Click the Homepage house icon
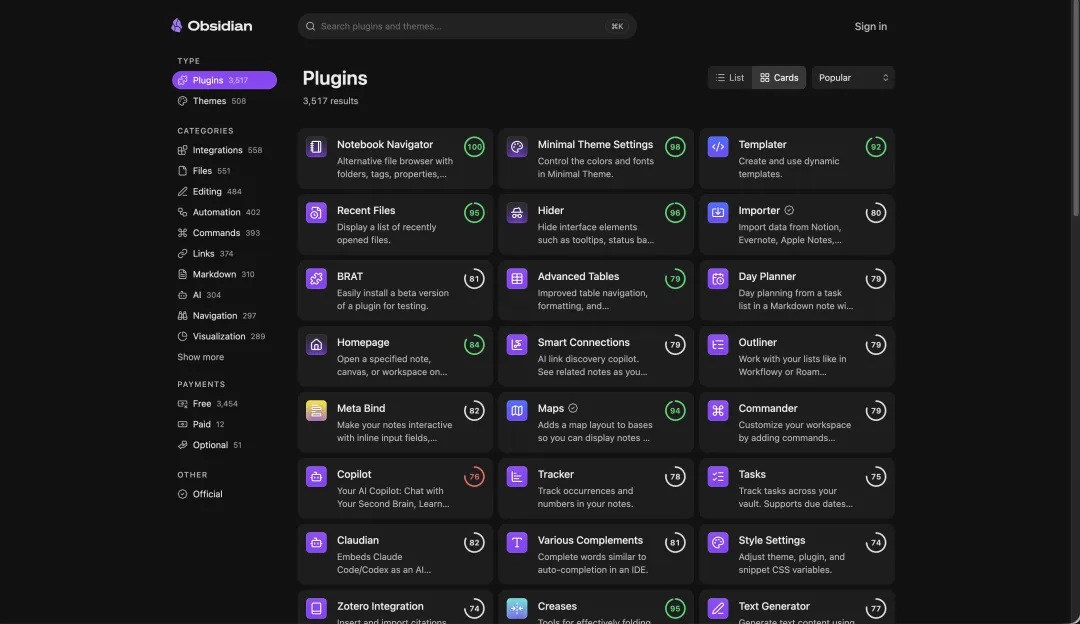 click(316, 345)
